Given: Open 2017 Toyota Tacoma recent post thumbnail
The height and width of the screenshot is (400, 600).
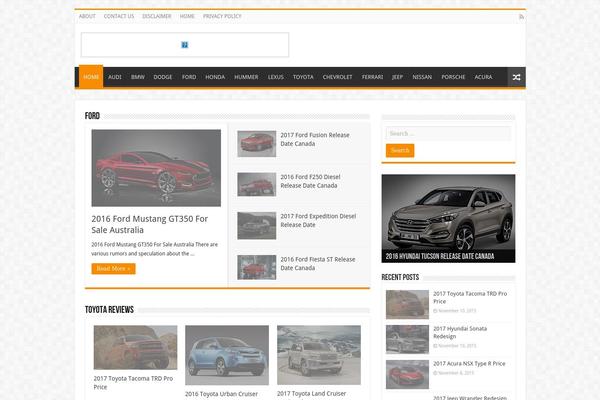Looking at the screenshot, I should coord(407,304).
